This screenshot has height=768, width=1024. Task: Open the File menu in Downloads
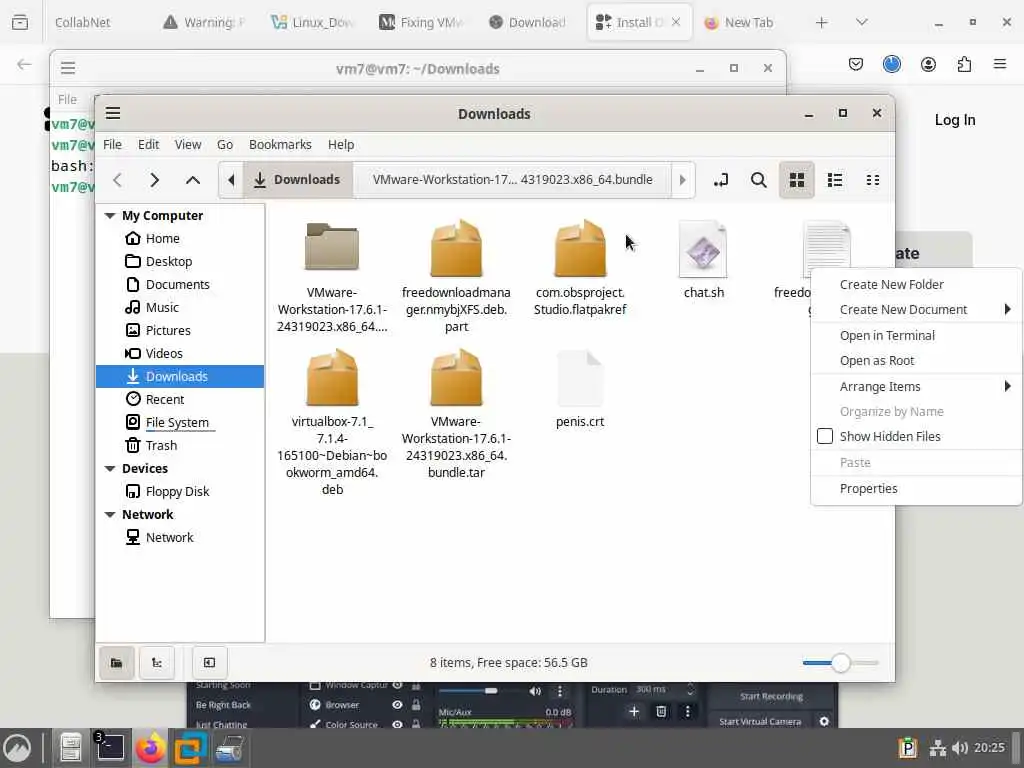(x=112, y=144)
